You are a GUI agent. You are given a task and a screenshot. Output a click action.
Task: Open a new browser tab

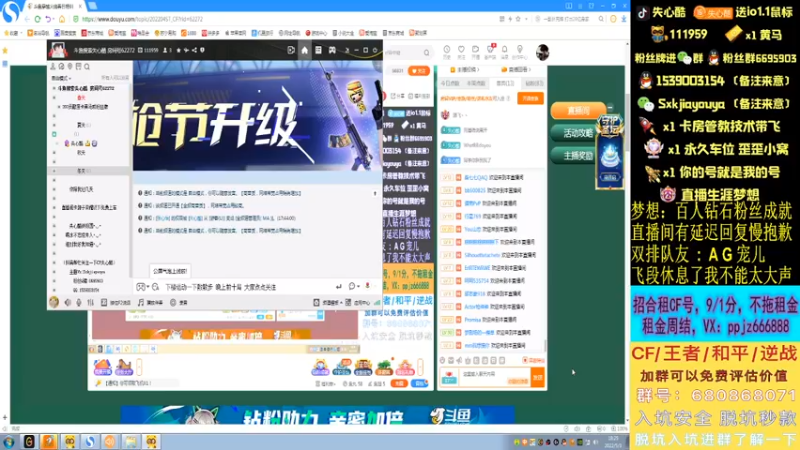click(x=93, y=6)
